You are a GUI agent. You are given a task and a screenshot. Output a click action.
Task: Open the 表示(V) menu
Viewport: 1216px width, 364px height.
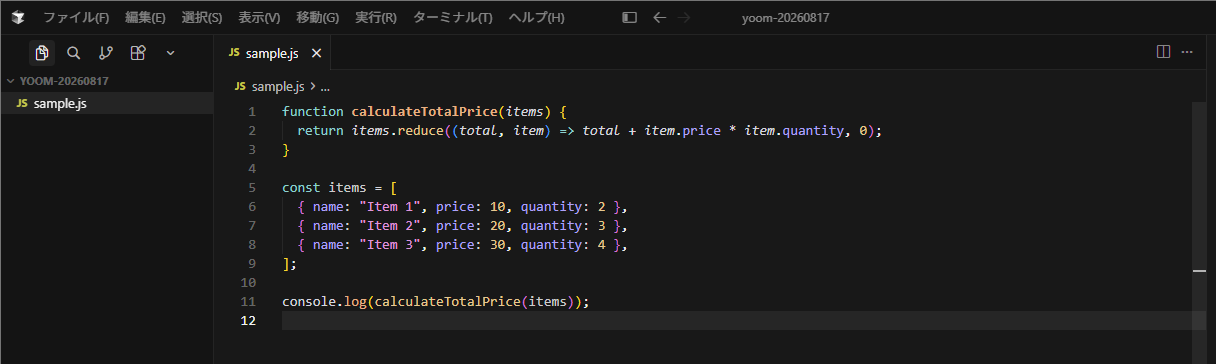[x=259, y=18]
